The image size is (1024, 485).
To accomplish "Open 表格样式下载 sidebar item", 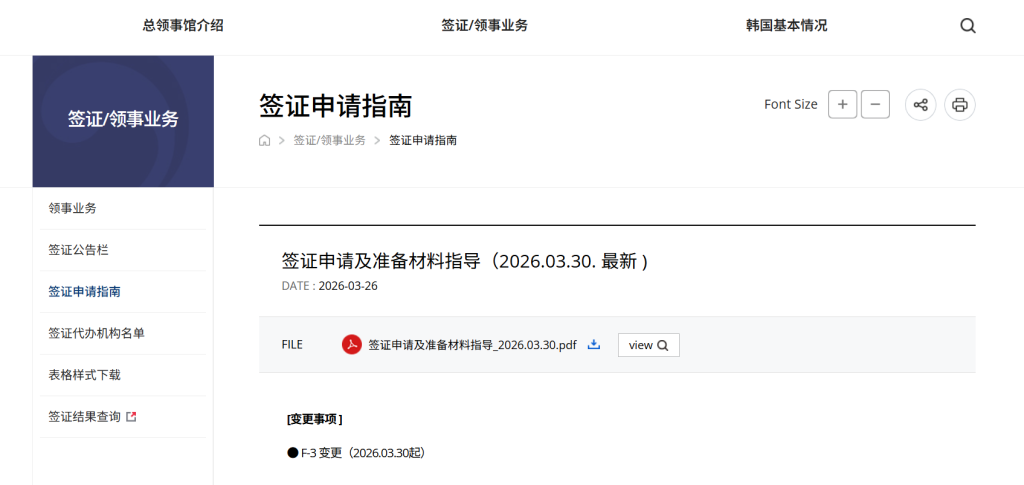I will coord(85,375).
